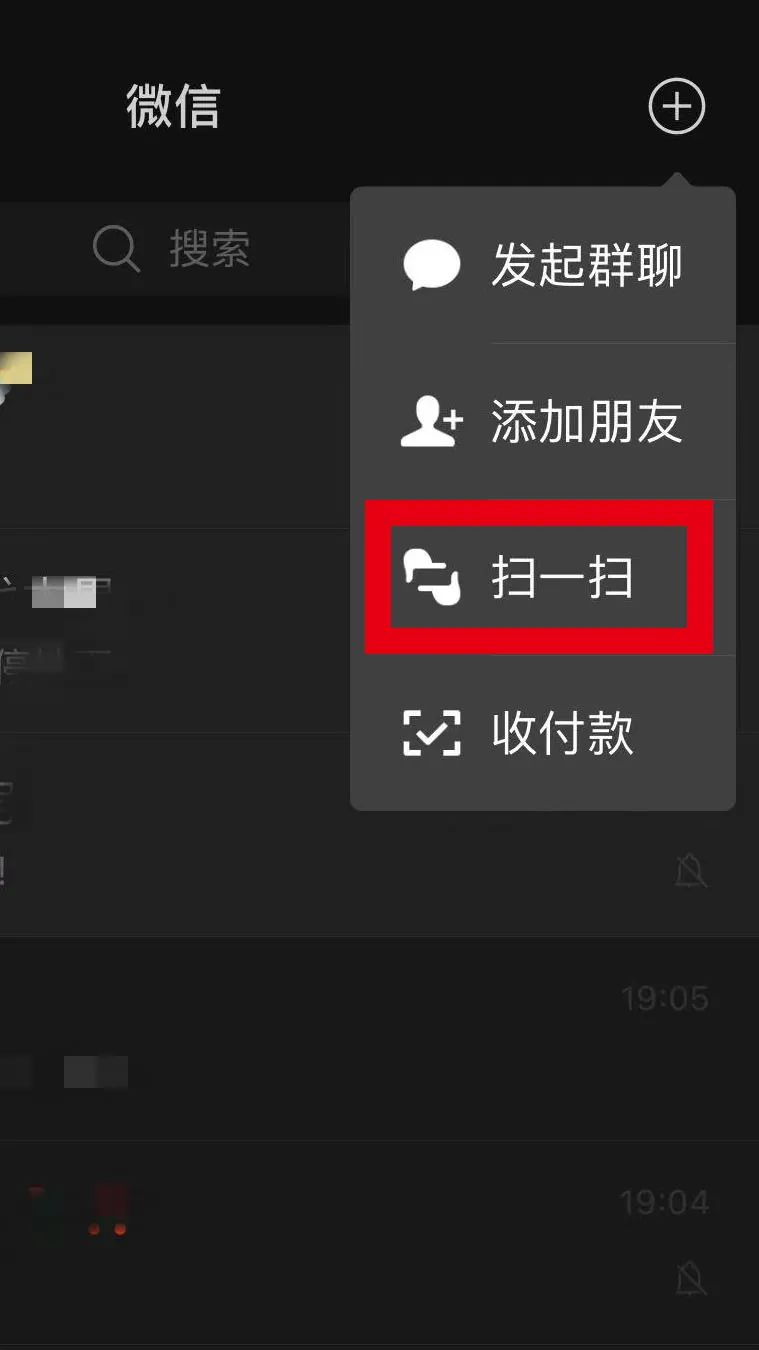
Task: Tap the plus icon beside 微信 title
Action: [677, 106]
